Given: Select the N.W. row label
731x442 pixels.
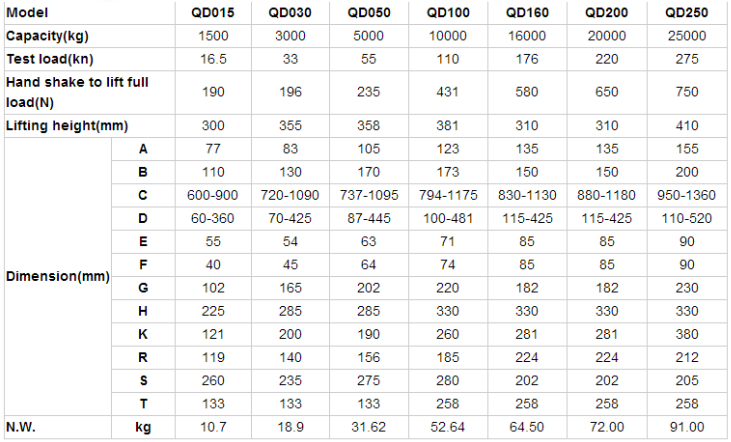Looking at the screenshot, I should click(x=21, y=427).
